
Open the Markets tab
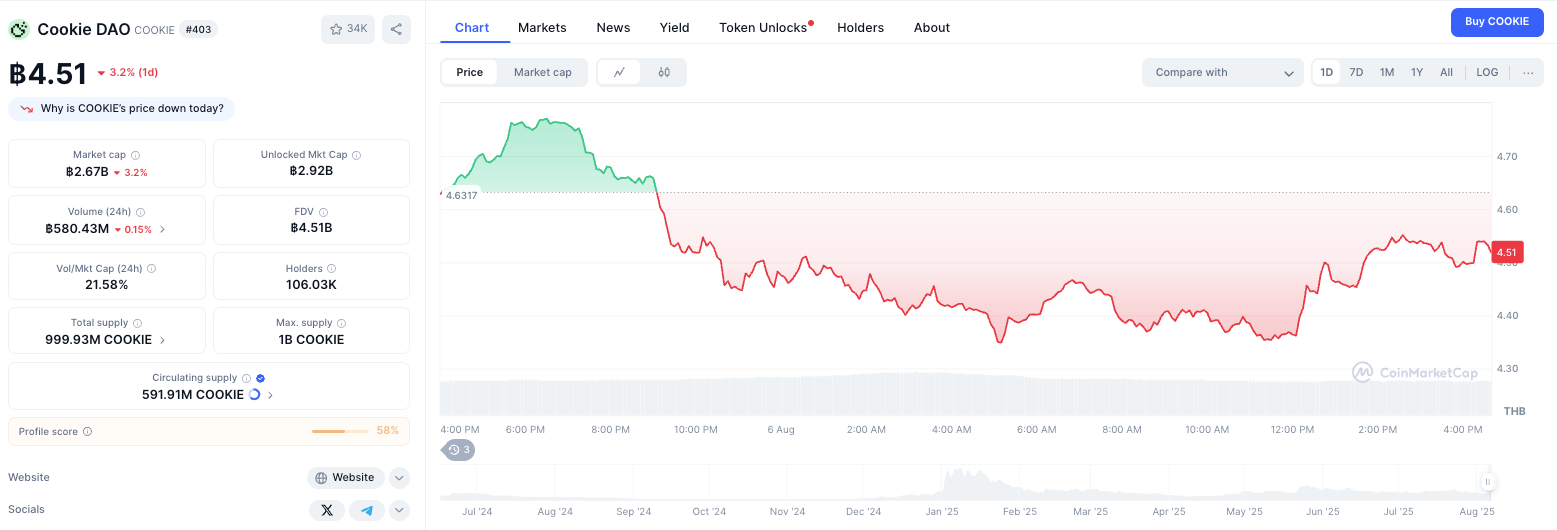[x=542, y=27]
